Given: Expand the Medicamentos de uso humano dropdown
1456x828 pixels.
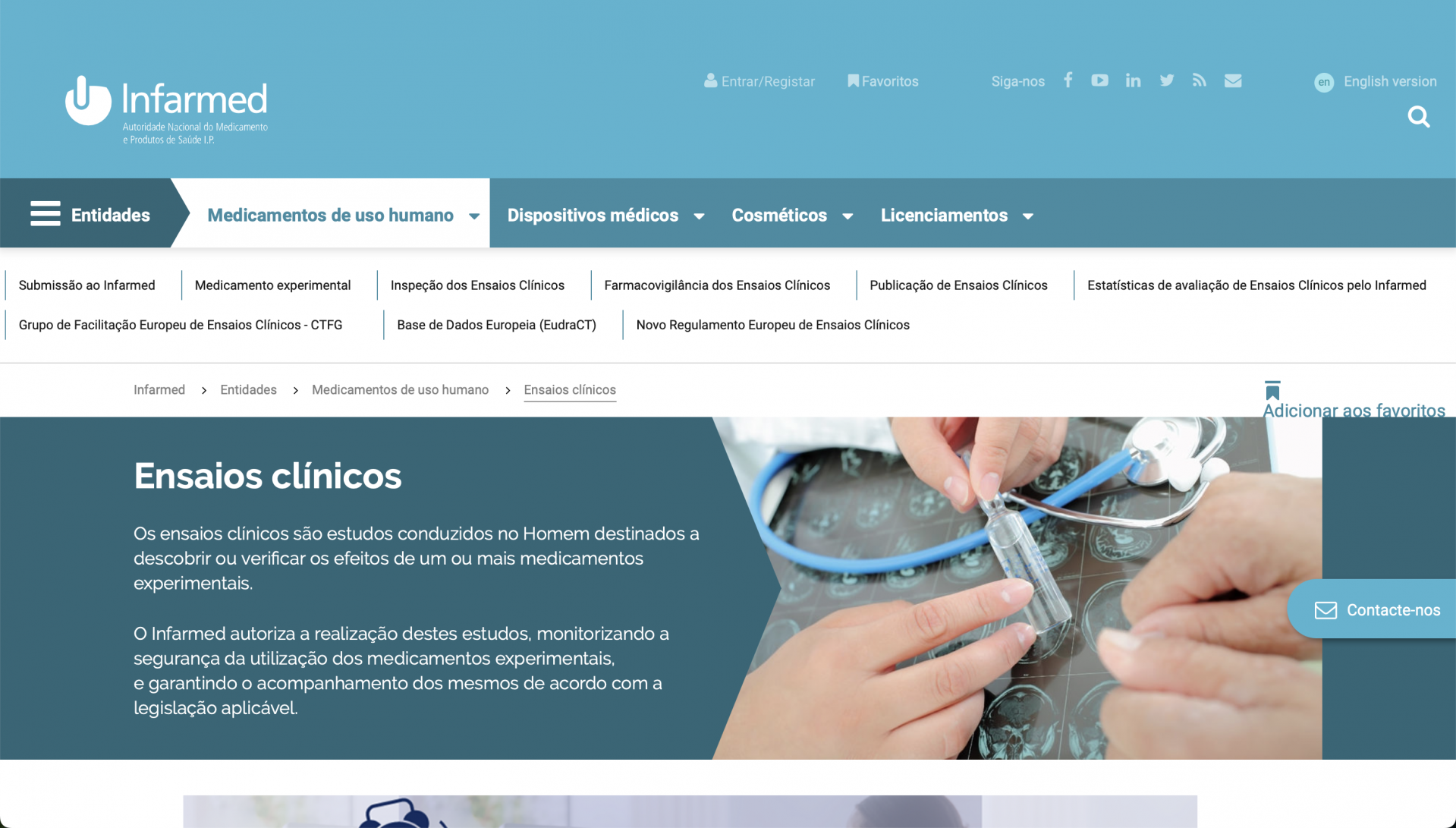Looking at the screenshot, I should click(474, 216).
